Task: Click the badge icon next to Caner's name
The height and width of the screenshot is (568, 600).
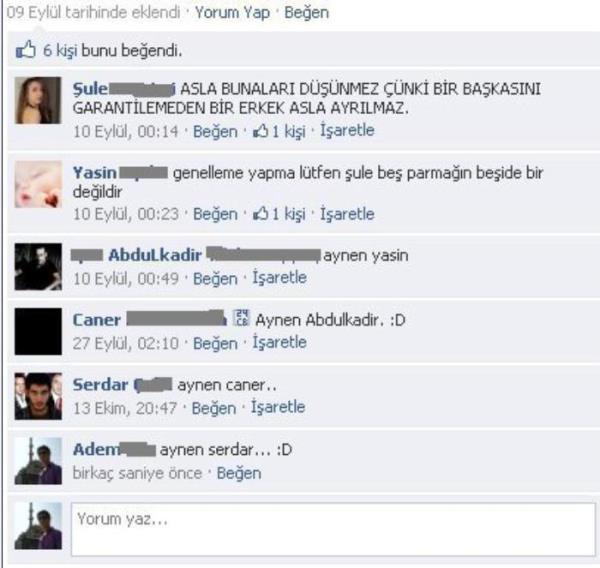Action: [241, 318]
